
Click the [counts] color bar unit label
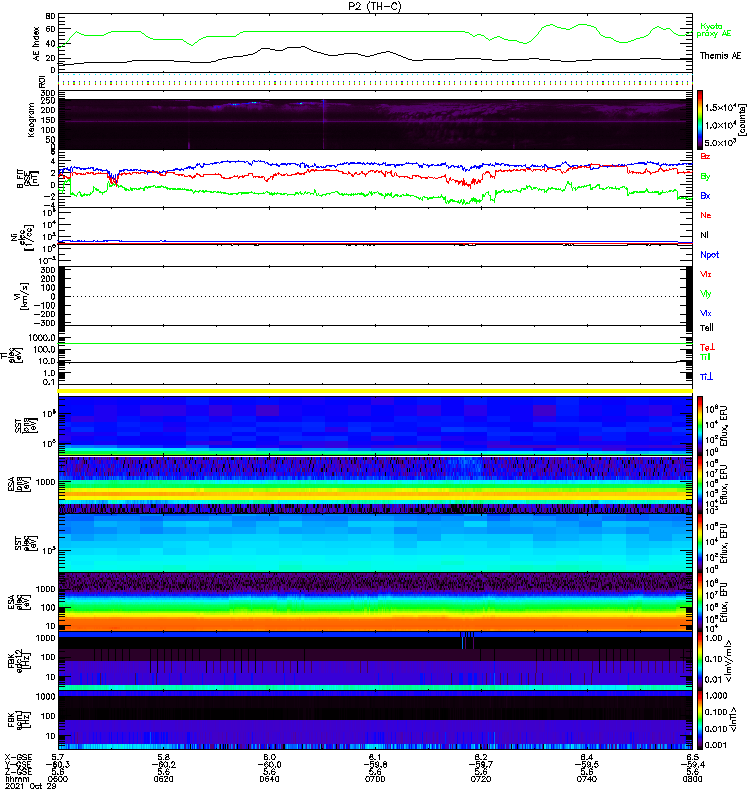(x=742, y=120)
